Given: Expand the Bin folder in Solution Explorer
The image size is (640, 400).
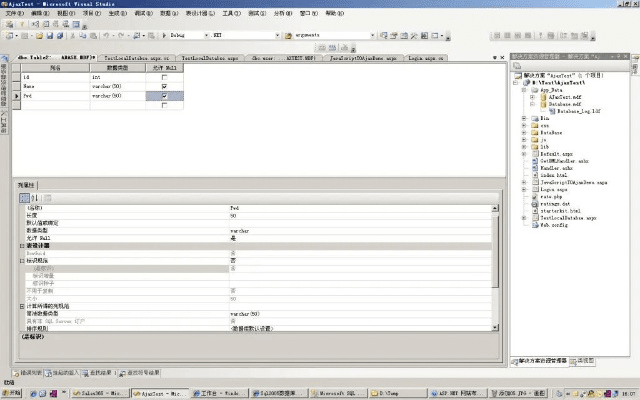Looking at the screenshot, I should click(x=524, y=117).
